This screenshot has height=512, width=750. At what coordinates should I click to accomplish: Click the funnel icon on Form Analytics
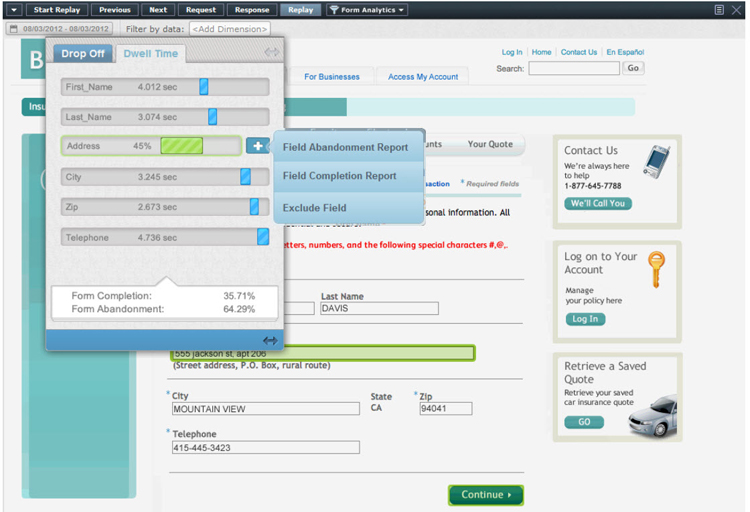[x=334, y=10]
